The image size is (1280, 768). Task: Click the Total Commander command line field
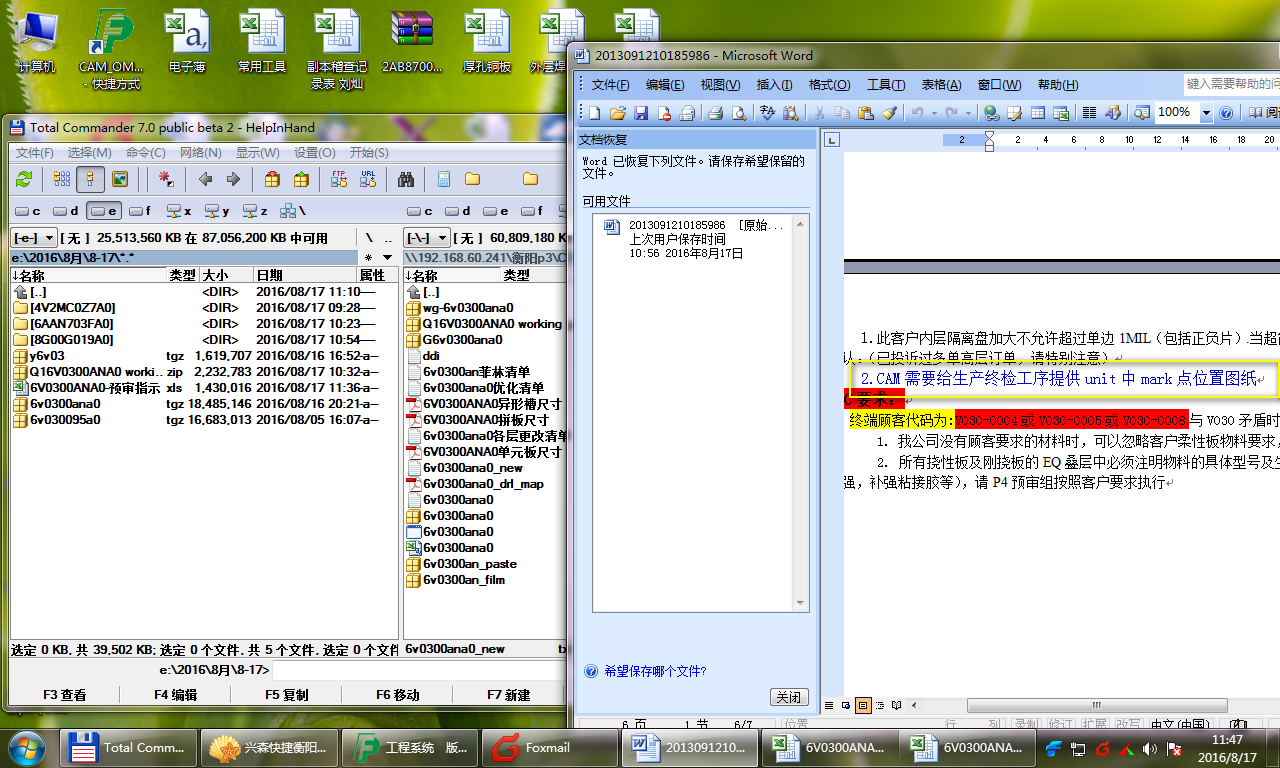(x=418, y=670)
